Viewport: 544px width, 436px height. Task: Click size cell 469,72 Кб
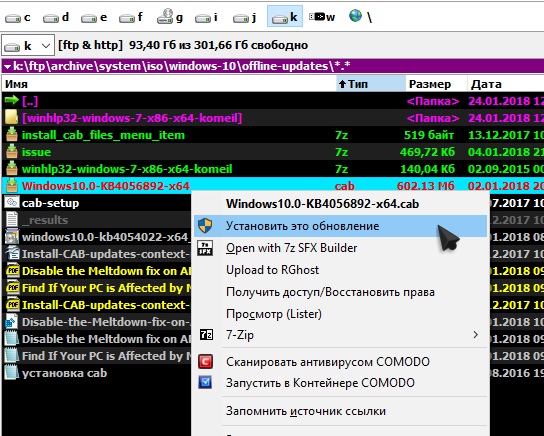click(427, 152)
